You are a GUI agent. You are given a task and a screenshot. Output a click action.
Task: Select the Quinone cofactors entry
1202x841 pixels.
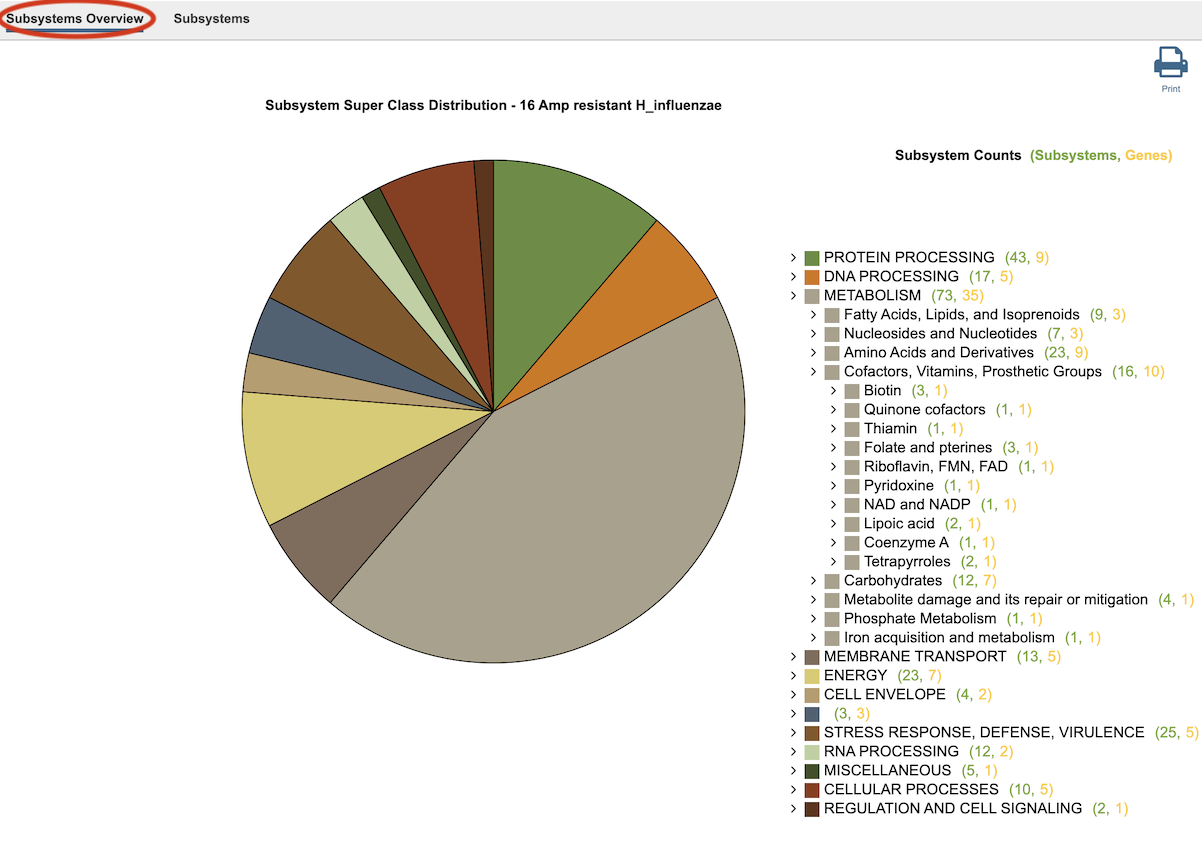point(924,409)
